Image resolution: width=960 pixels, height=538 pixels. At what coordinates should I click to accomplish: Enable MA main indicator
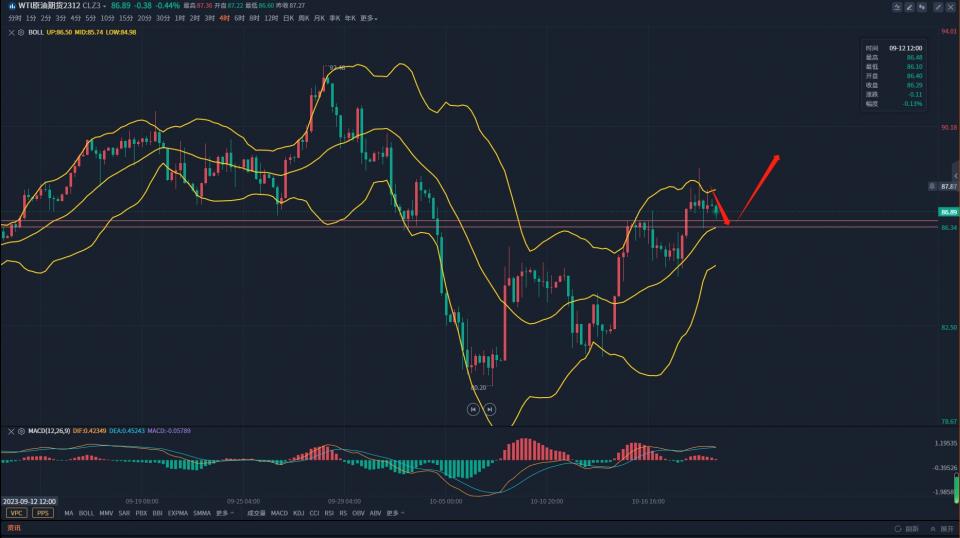click(x=69, y=513)
